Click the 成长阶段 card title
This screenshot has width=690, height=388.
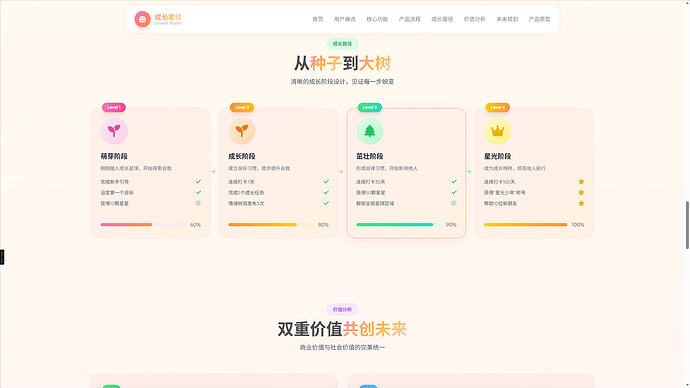(x=242, y=156)
